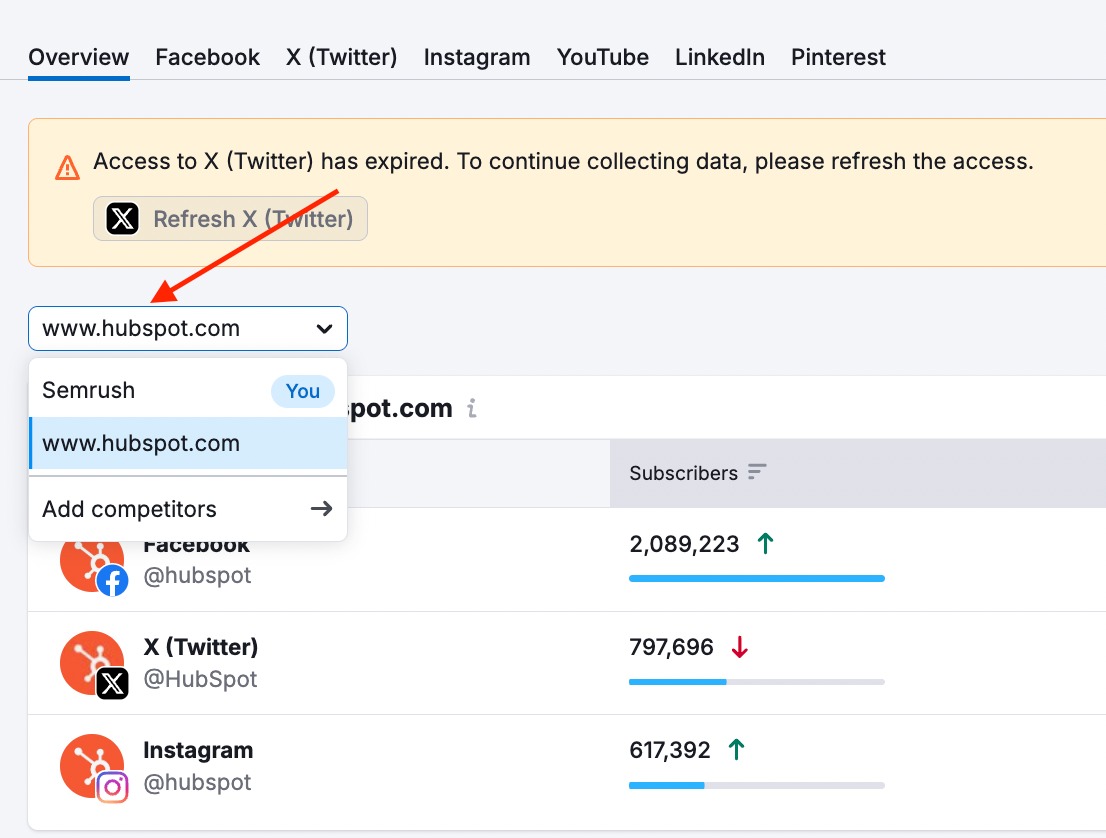Open the @hubspot Instagram handle
The height and width of the screenshot is (838, 1106).
(198, 782)
